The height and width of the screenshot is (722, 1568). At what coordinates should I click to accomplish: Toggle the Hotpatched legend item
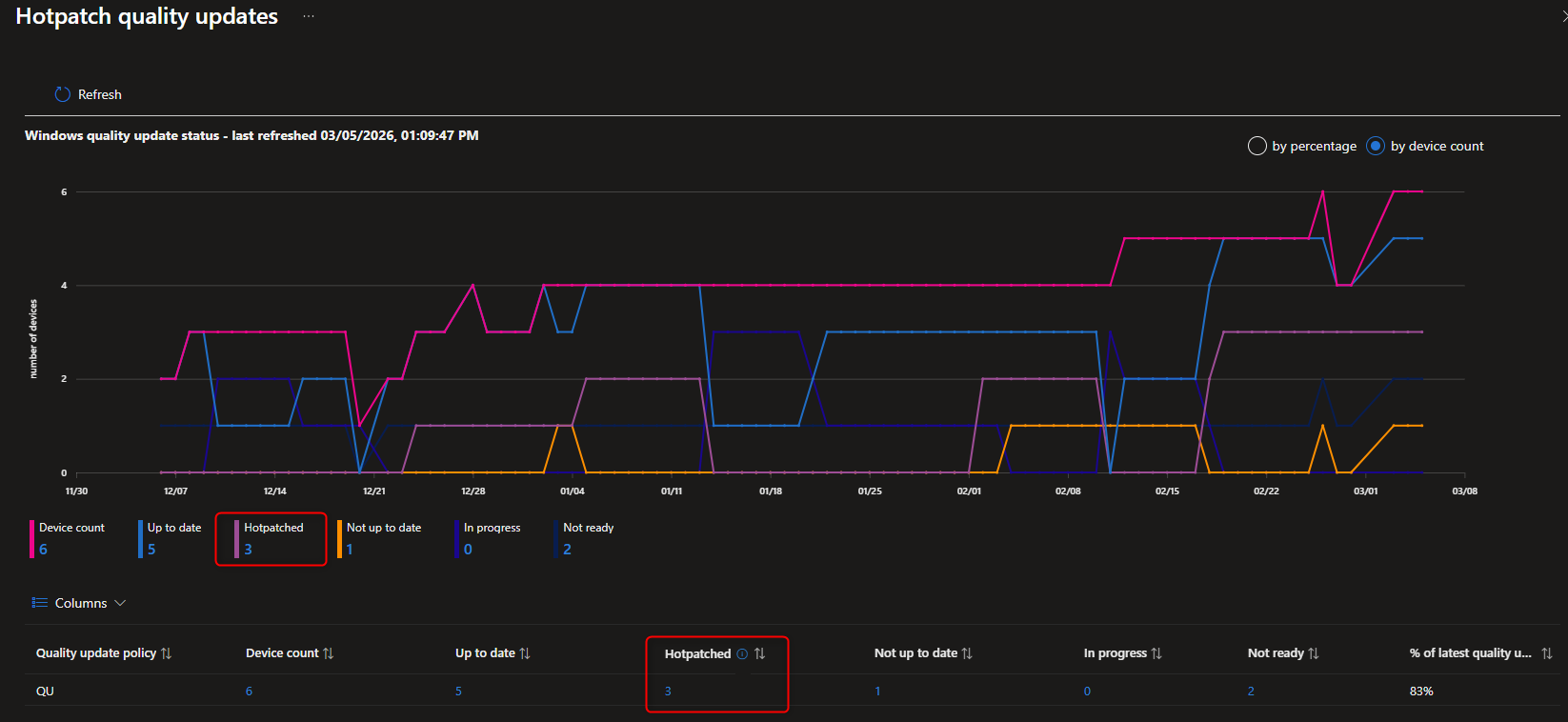(270, 538)
